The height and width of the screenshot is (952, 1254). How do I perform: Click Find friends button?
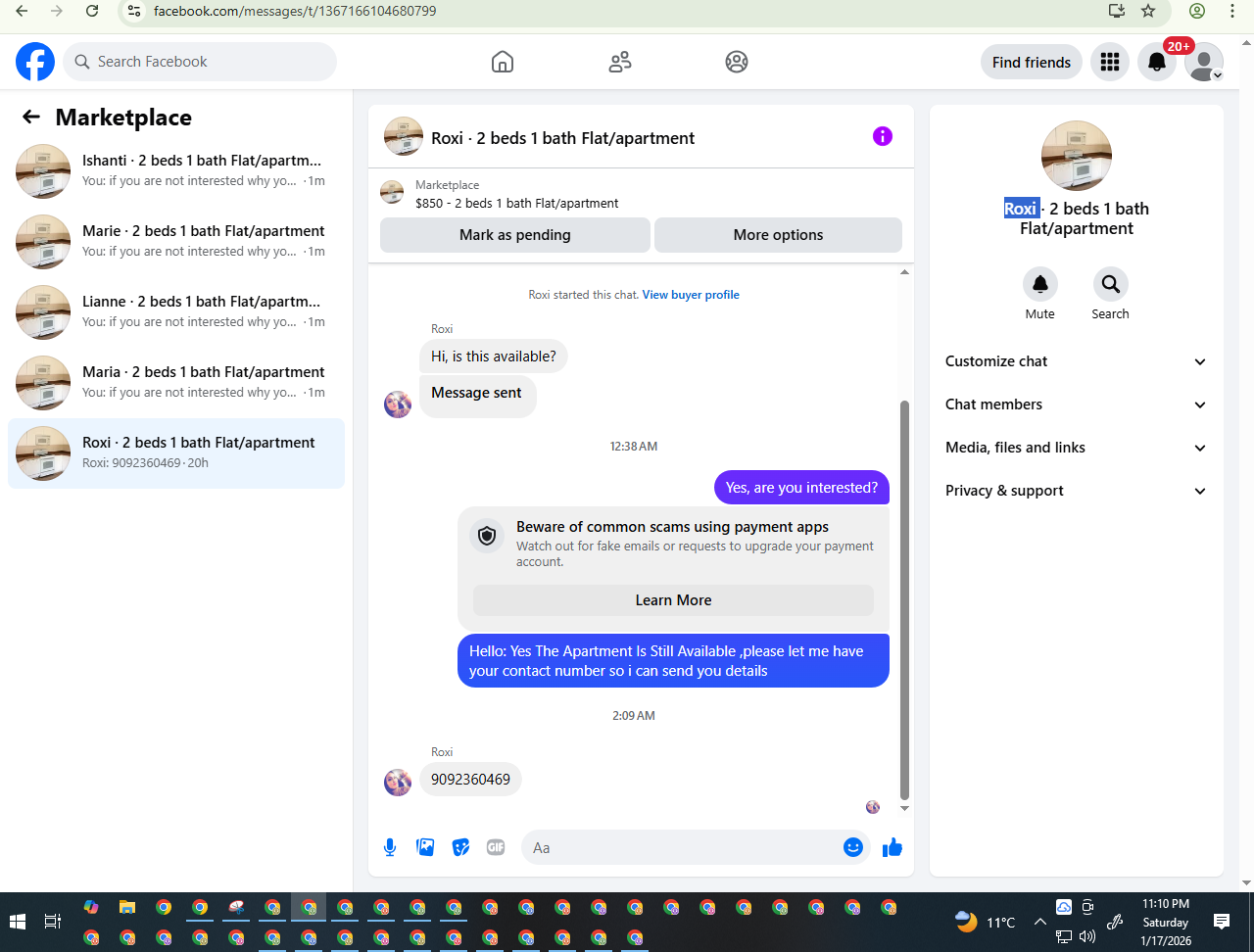click(x=1032, y=62)
